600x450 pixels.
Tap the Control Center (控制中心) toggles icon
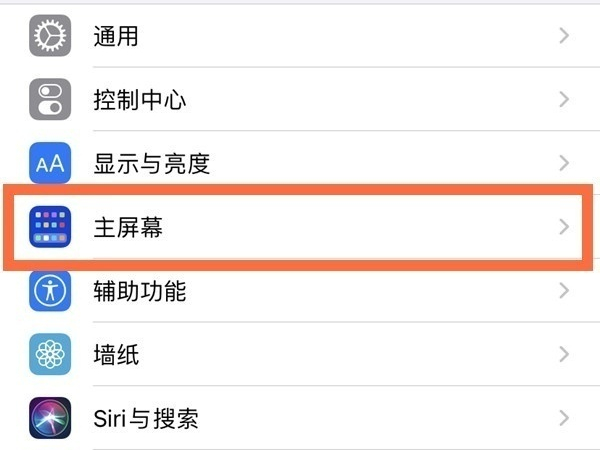point(50,100)
